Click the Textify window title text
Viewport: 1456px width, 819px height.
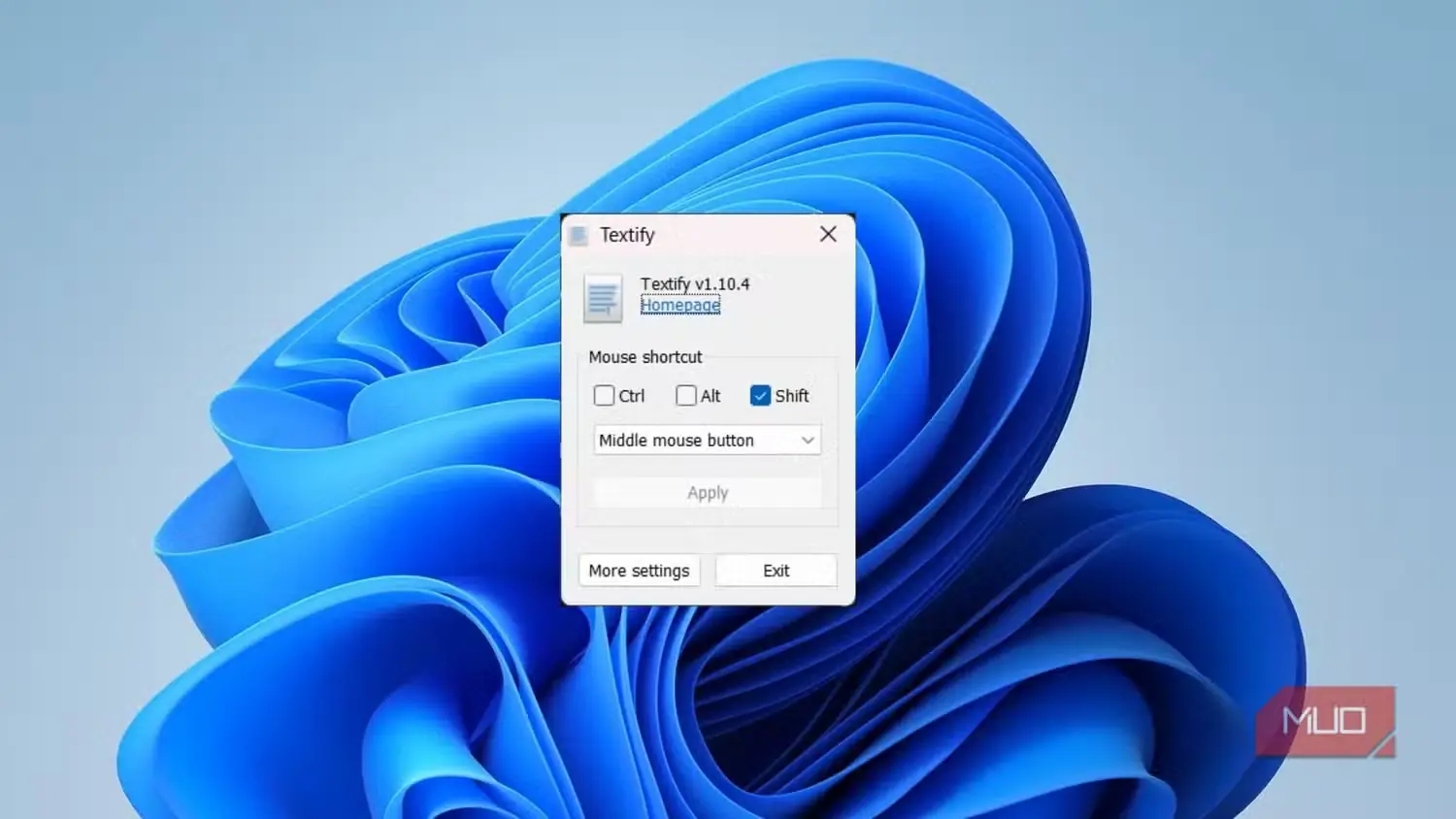627,235
